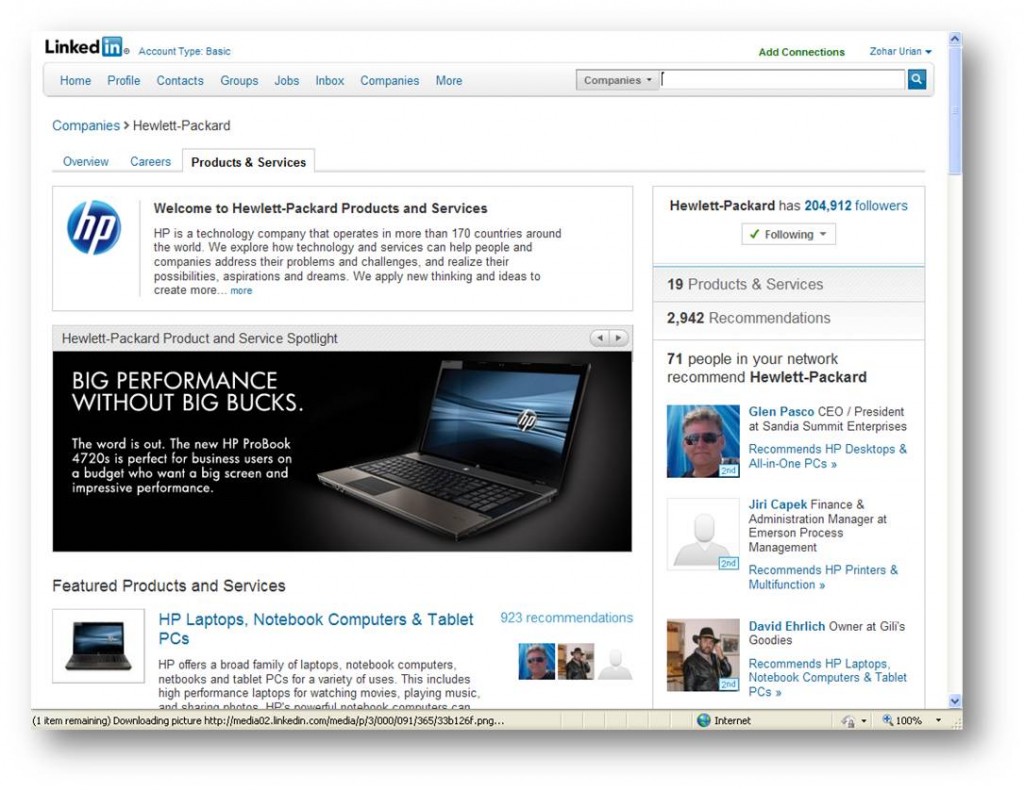
Task: Click the 204,912 followers link
Action: 856,205
